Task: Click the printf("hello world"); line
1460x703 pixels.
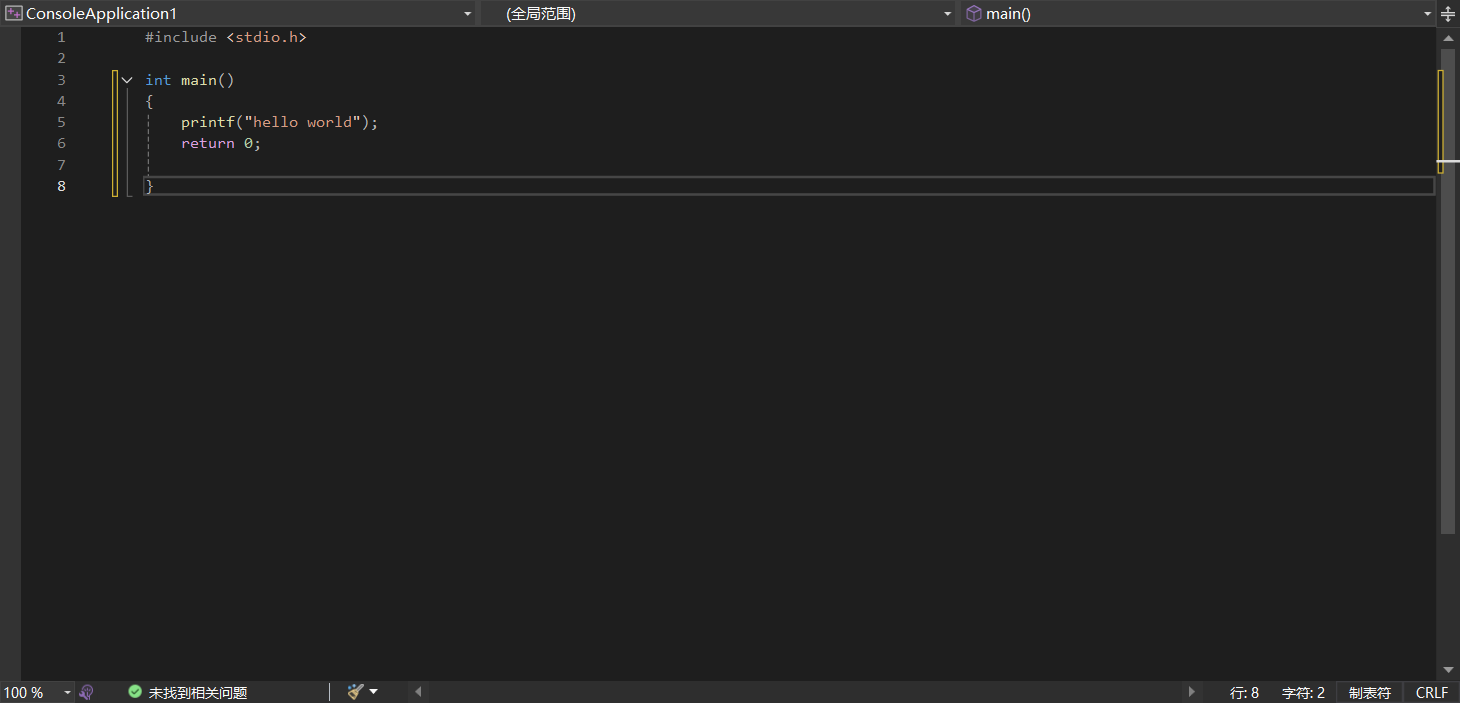Action: click(x=280, y=122)
